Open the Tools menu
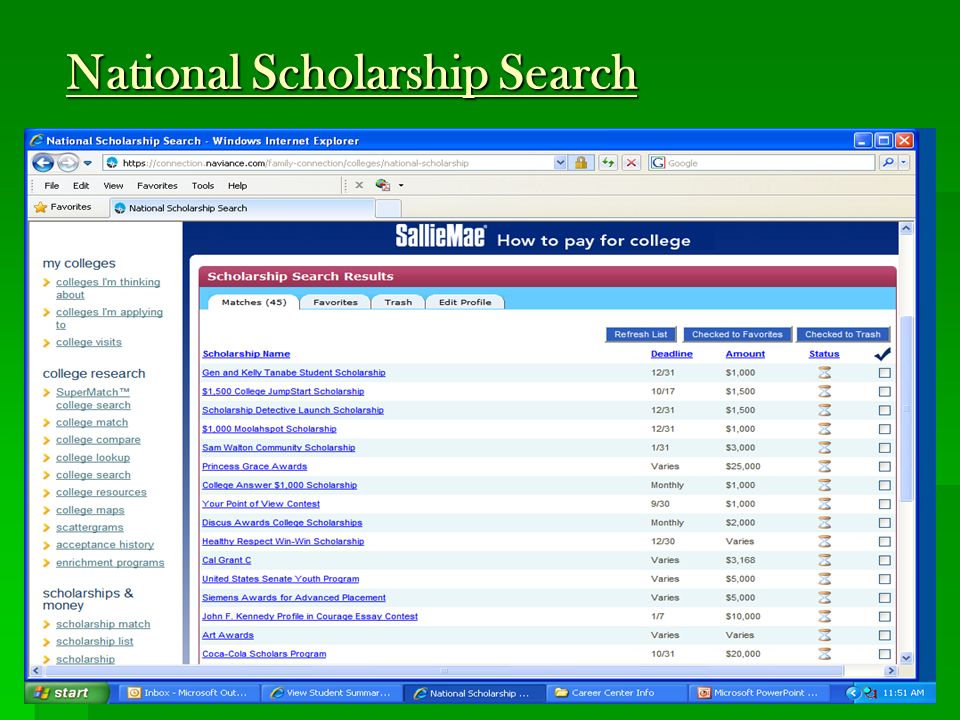Image resolution: width=960 pixels, height=720 pixels. (203, 186)
